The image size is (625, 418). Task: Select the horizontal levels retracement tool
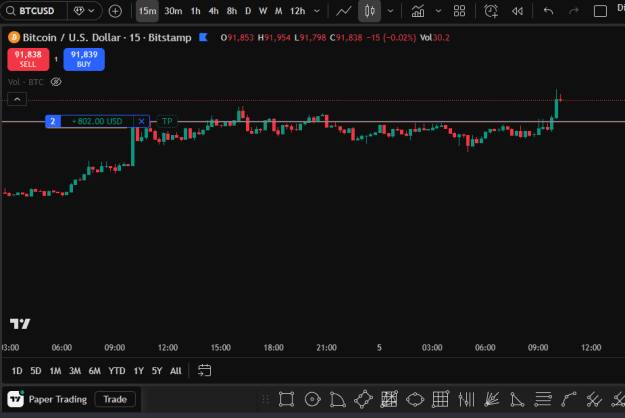coord(543,399)
